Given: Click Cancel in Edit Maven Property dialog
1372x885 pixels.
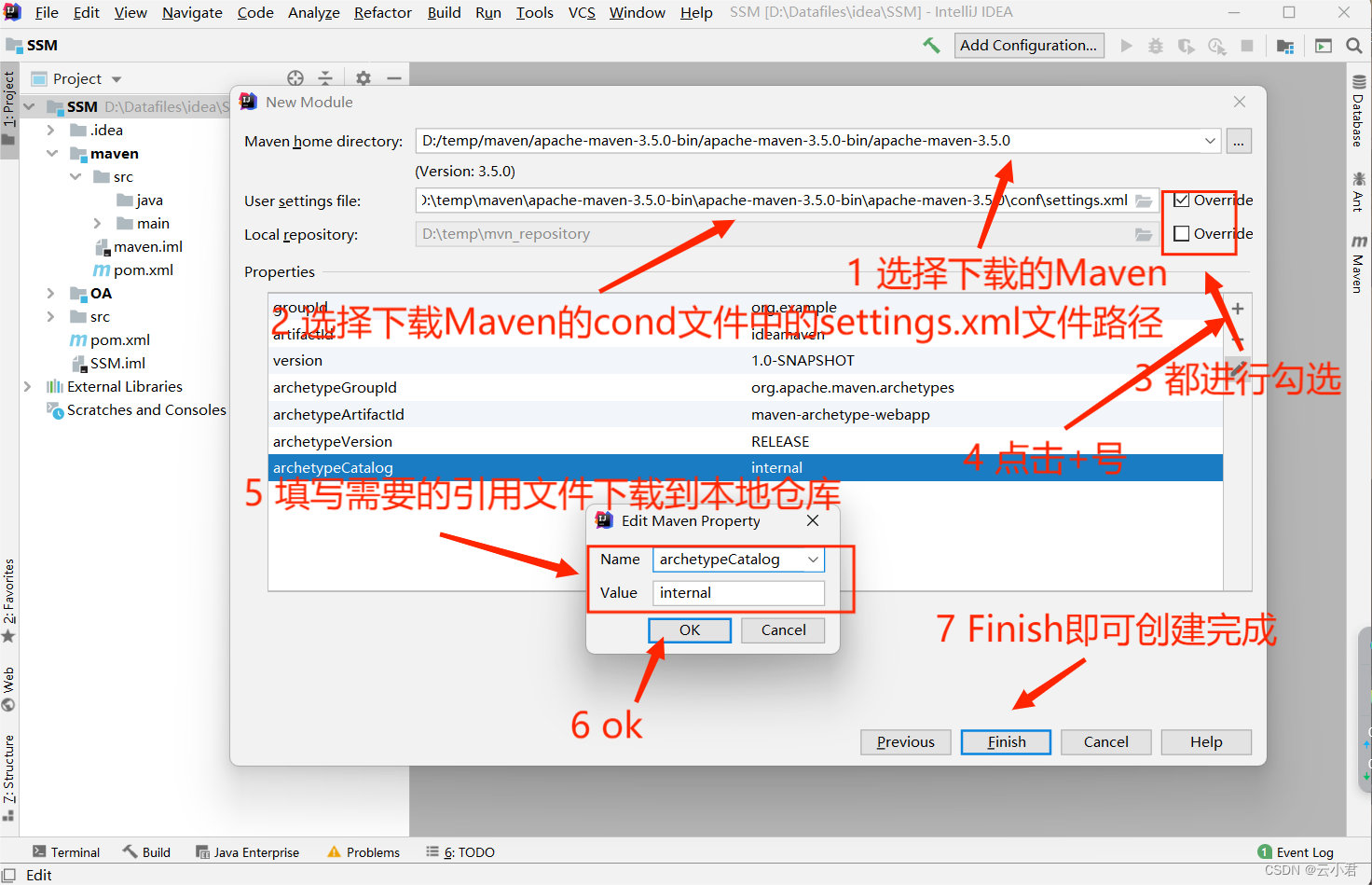Looking at the screenshot, I should click(784, 630).
